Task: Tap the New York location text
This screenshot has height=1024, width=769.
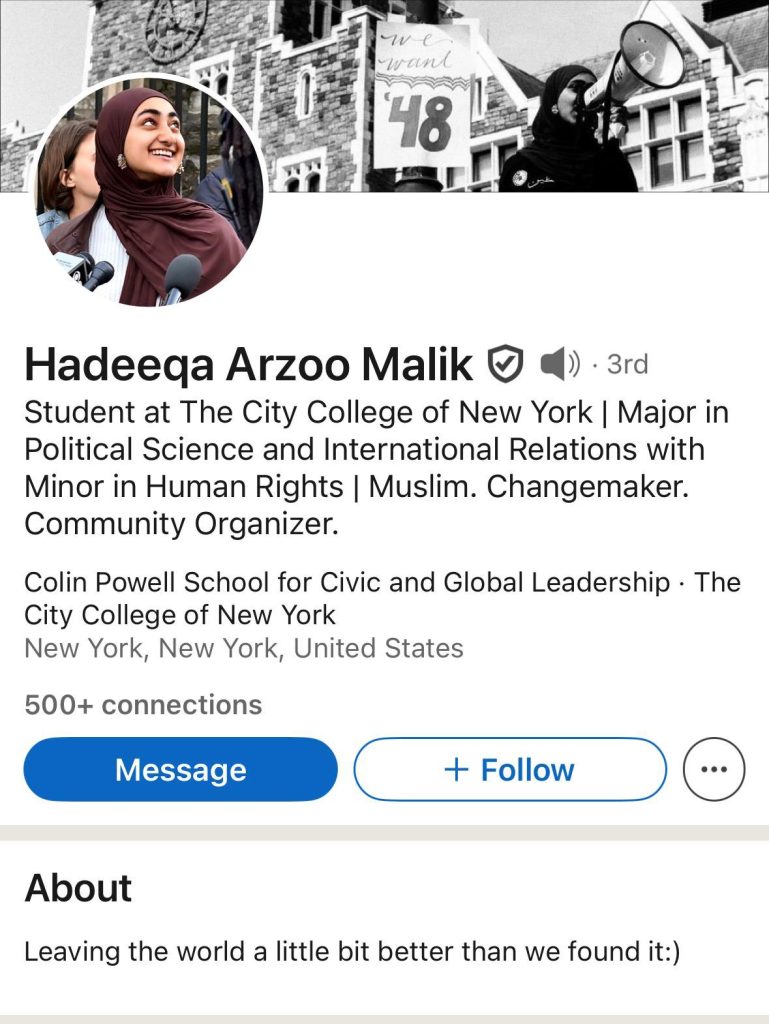Action: click(x=243, y=648)
